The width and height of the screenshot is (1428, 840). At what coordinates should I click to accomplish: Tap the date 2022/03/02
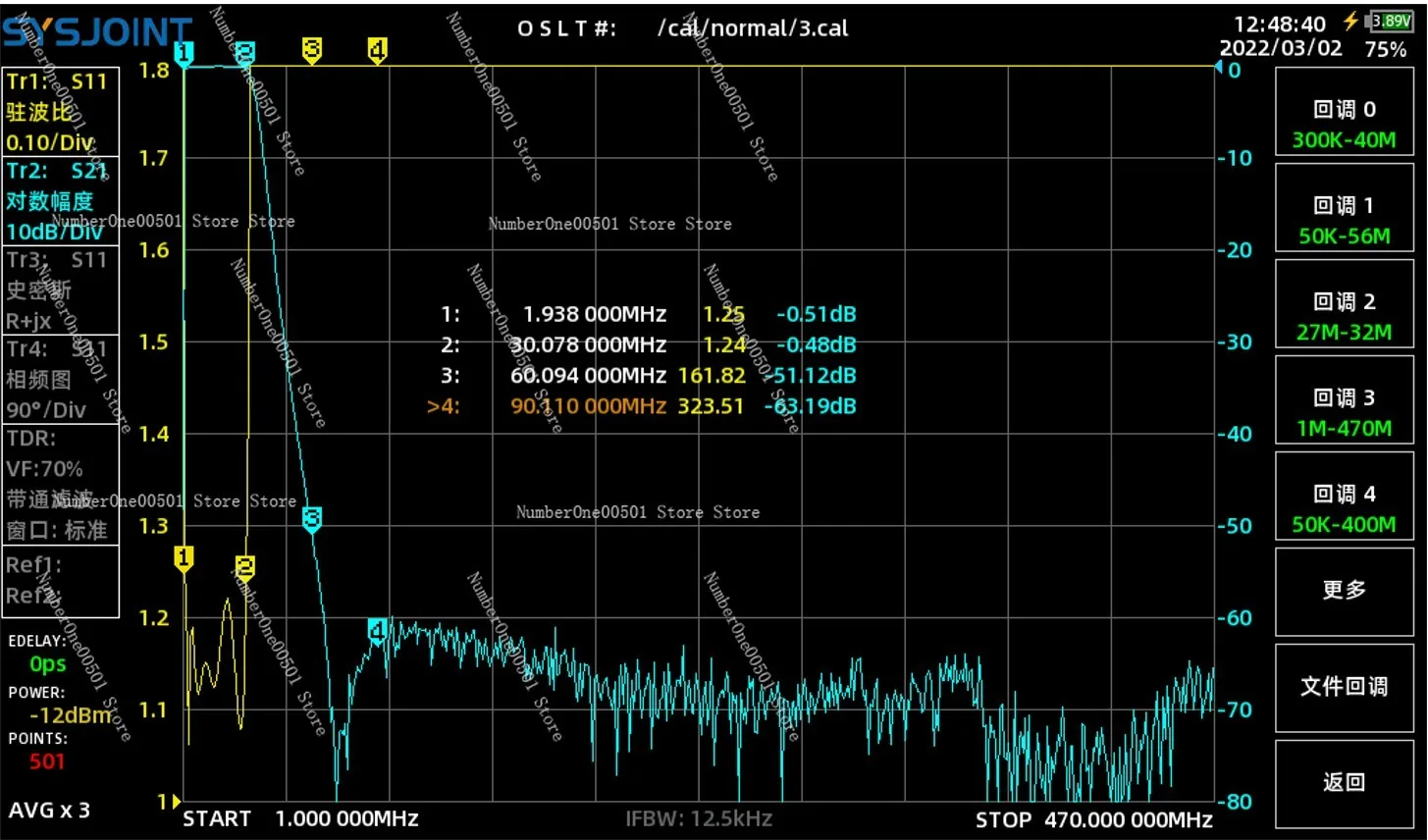(x=1281, y=48)
